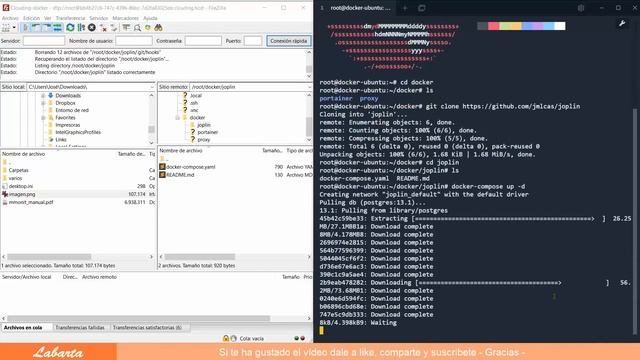Select IntelGraphicsProfiles folder in local tree
Screen dimensions: 640x360
[78, 132]
